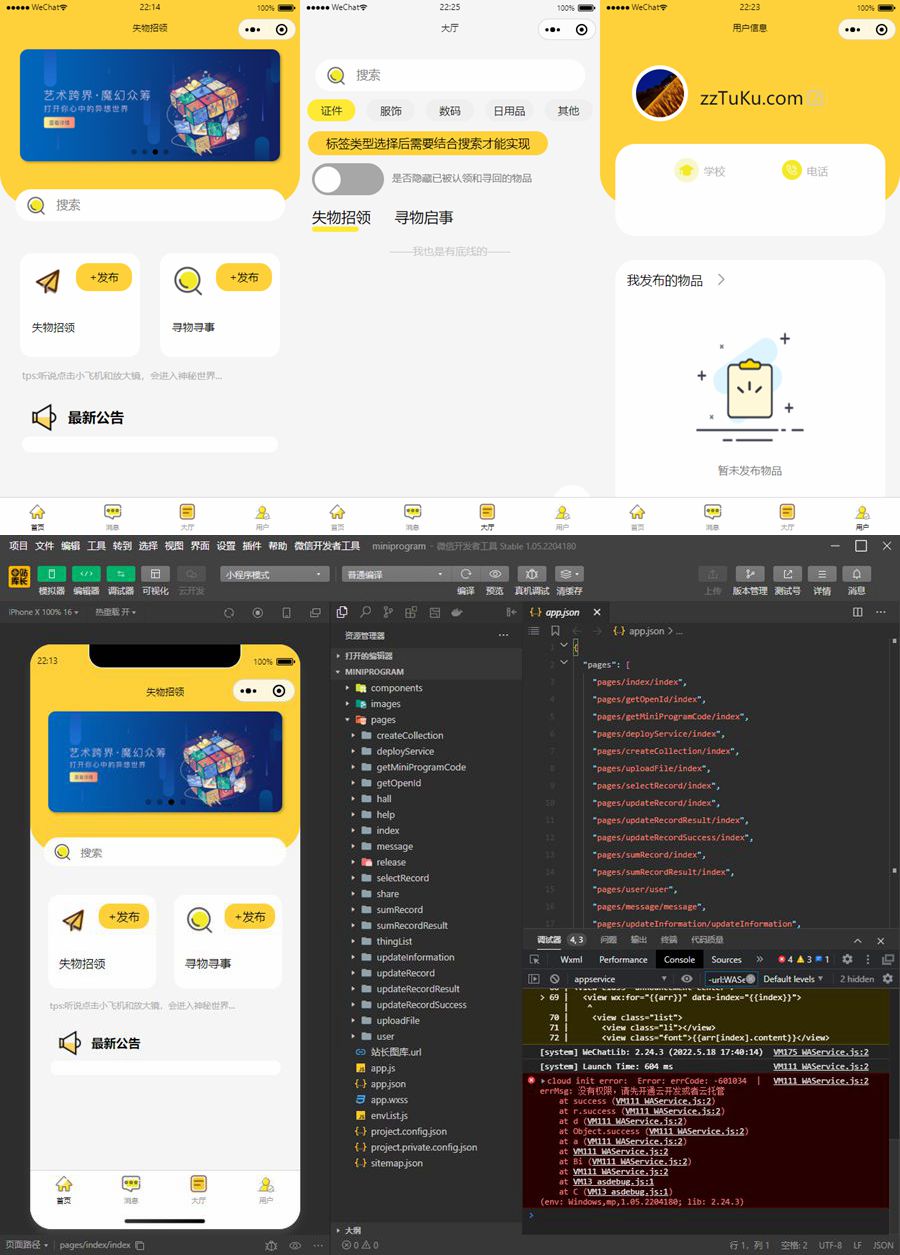Click the clear console icon beside appservice
This screenshot has height=1255, width=900.
554,979
